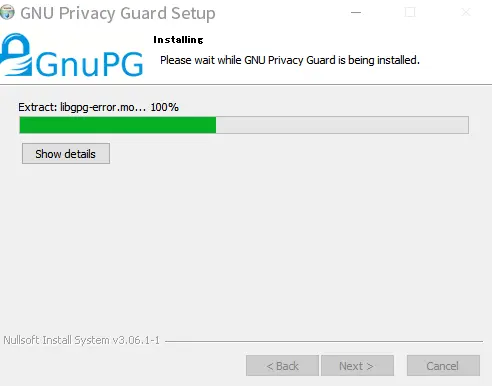Show details of the installation
492x386 pixels.
tap(66, 154)
